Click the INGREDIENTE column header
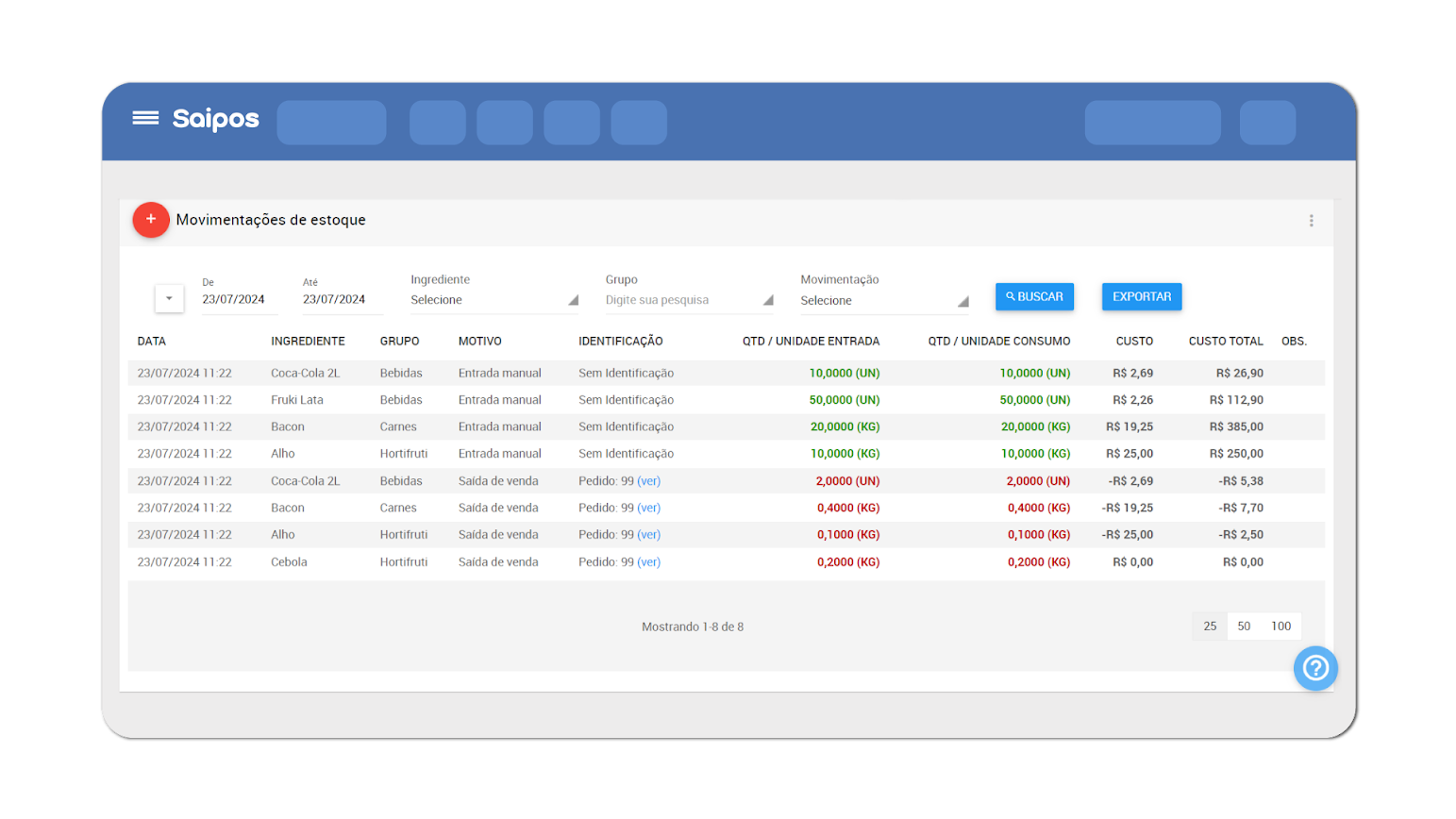The height and width of the screenshot is (819, 1456). click(308, 342)
